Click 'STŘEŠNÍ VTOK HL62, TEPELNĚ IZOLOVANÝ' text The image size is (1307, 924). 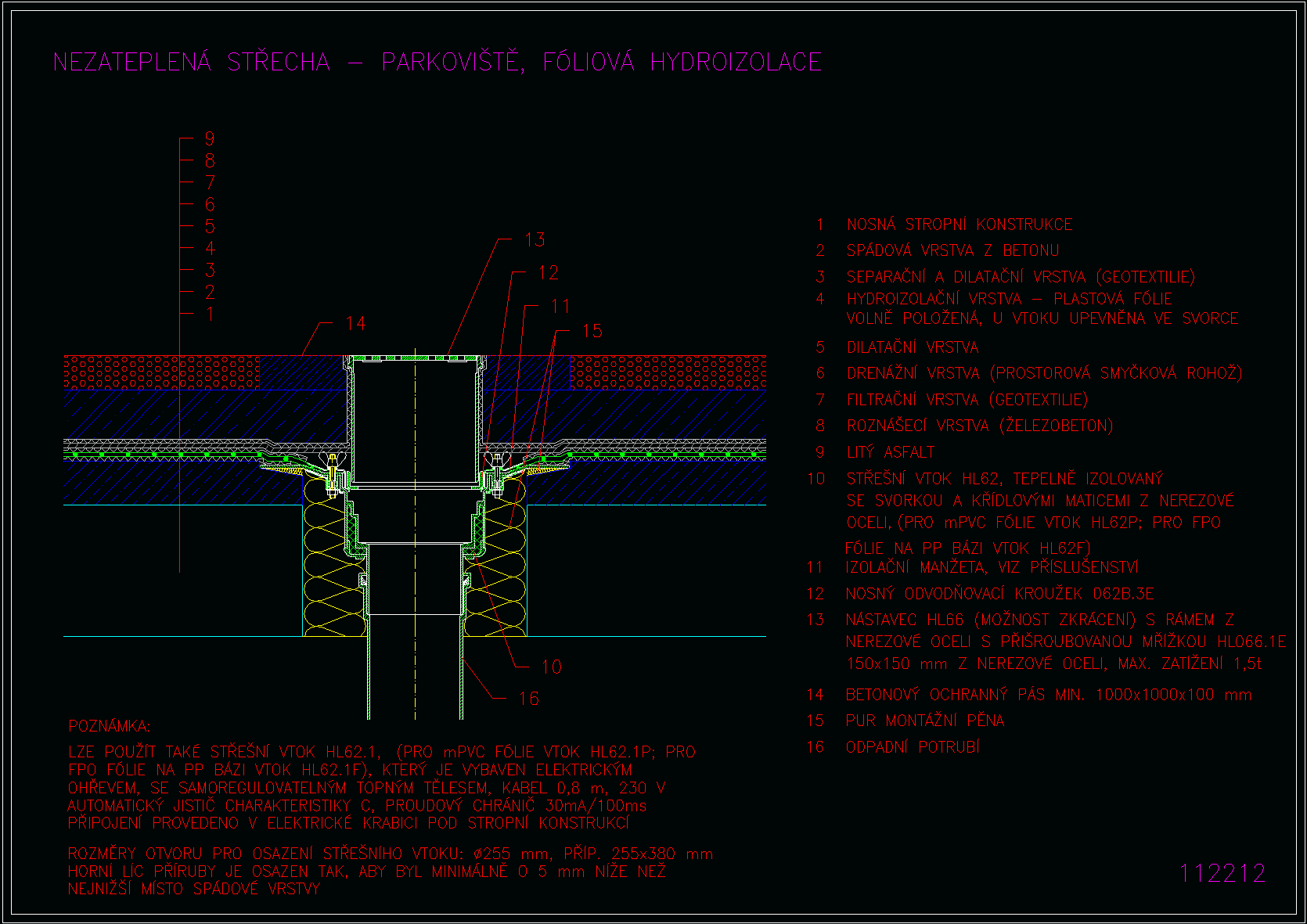(1005, 478)
